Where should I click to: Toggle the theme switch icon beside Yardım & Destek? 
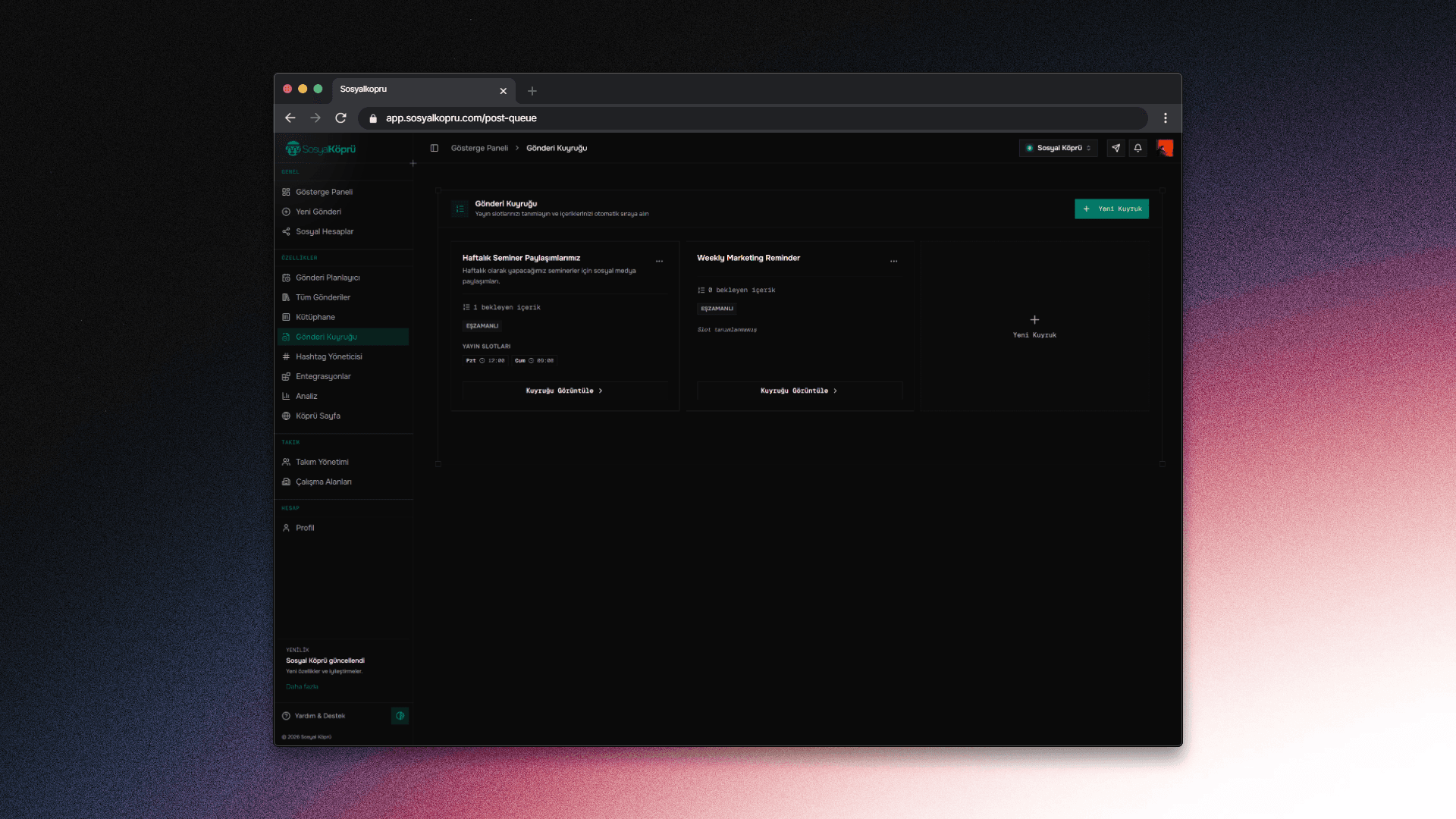point(400,716)
